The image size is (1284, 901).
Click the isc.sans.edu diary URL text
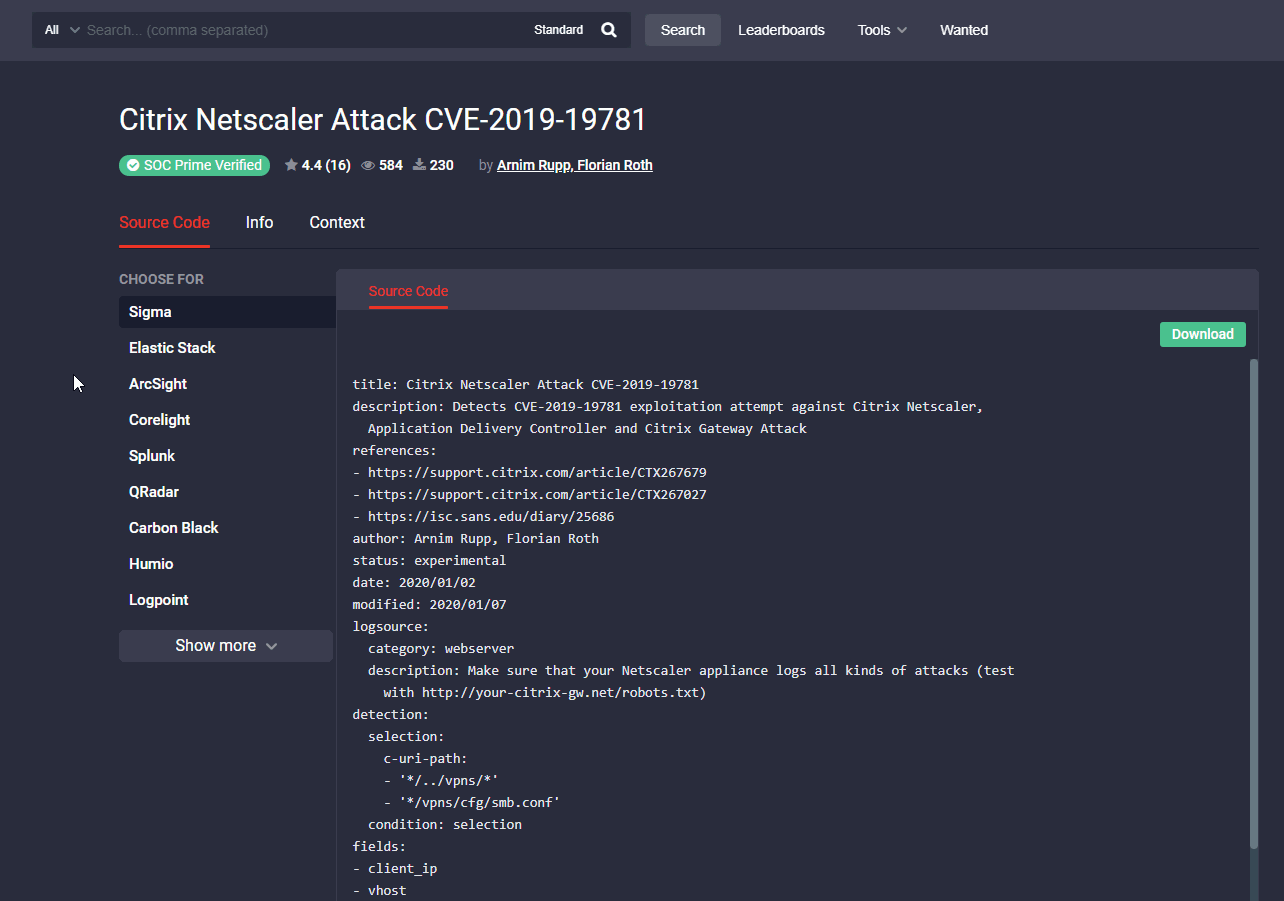491,516
